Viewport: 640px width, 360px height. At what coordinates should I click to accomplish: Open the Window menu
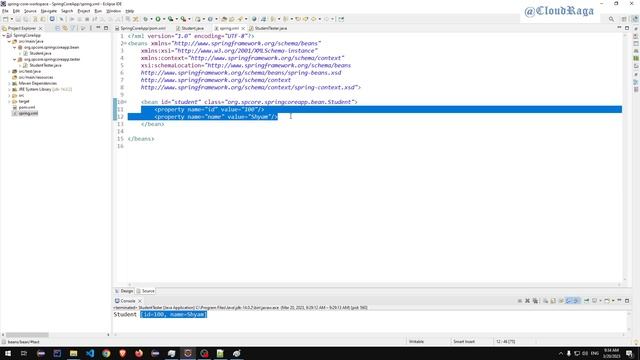point(113,11)
